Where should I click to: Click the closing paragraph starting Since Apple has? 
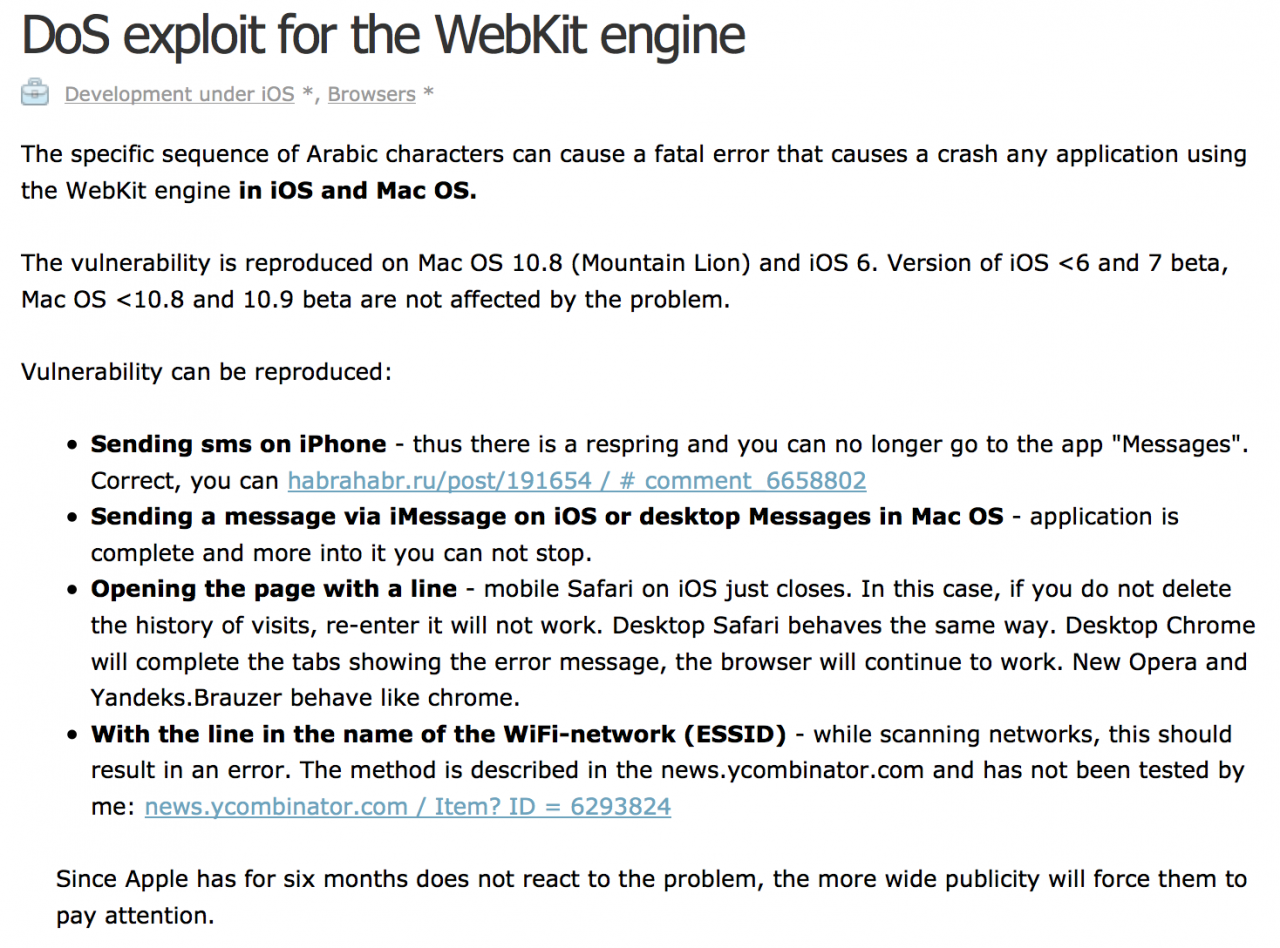pos(652,898)
